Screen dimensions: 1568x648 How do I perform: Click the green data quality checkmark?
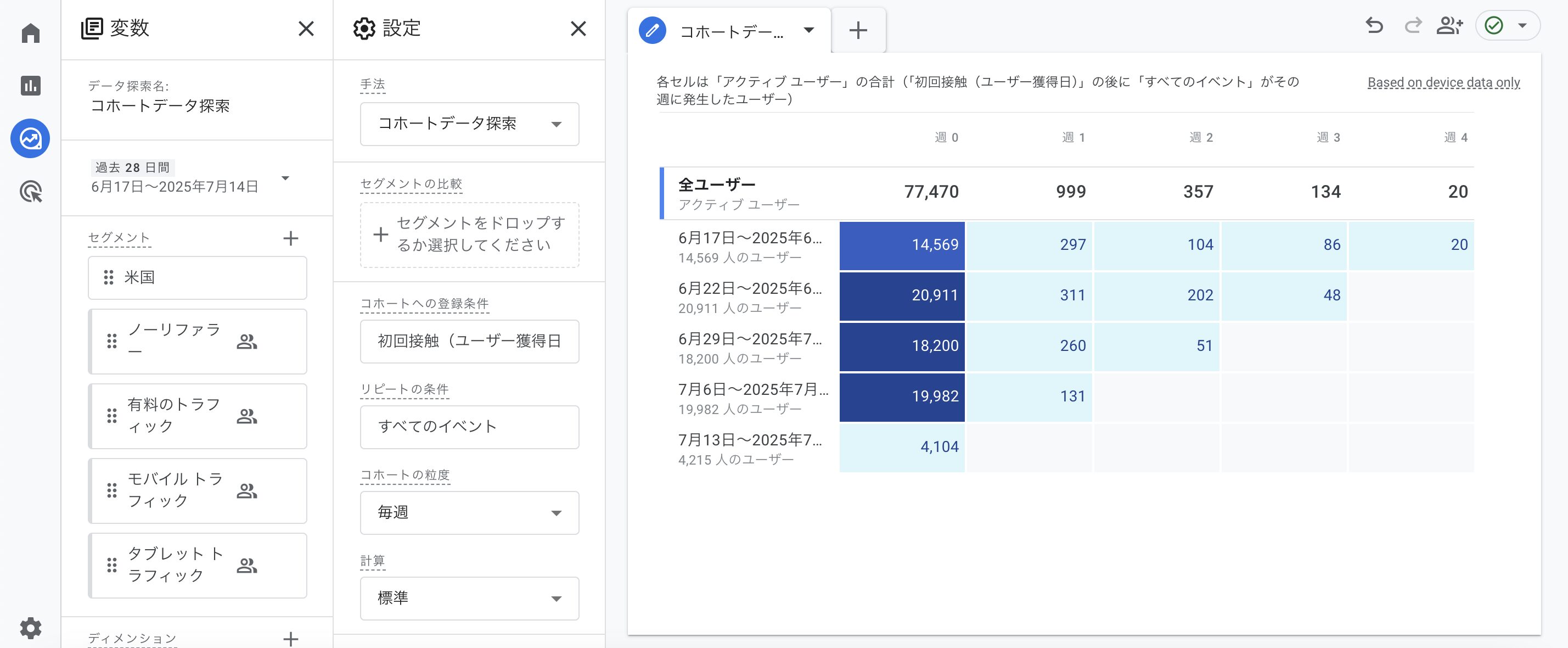(x=1494, y=26)
